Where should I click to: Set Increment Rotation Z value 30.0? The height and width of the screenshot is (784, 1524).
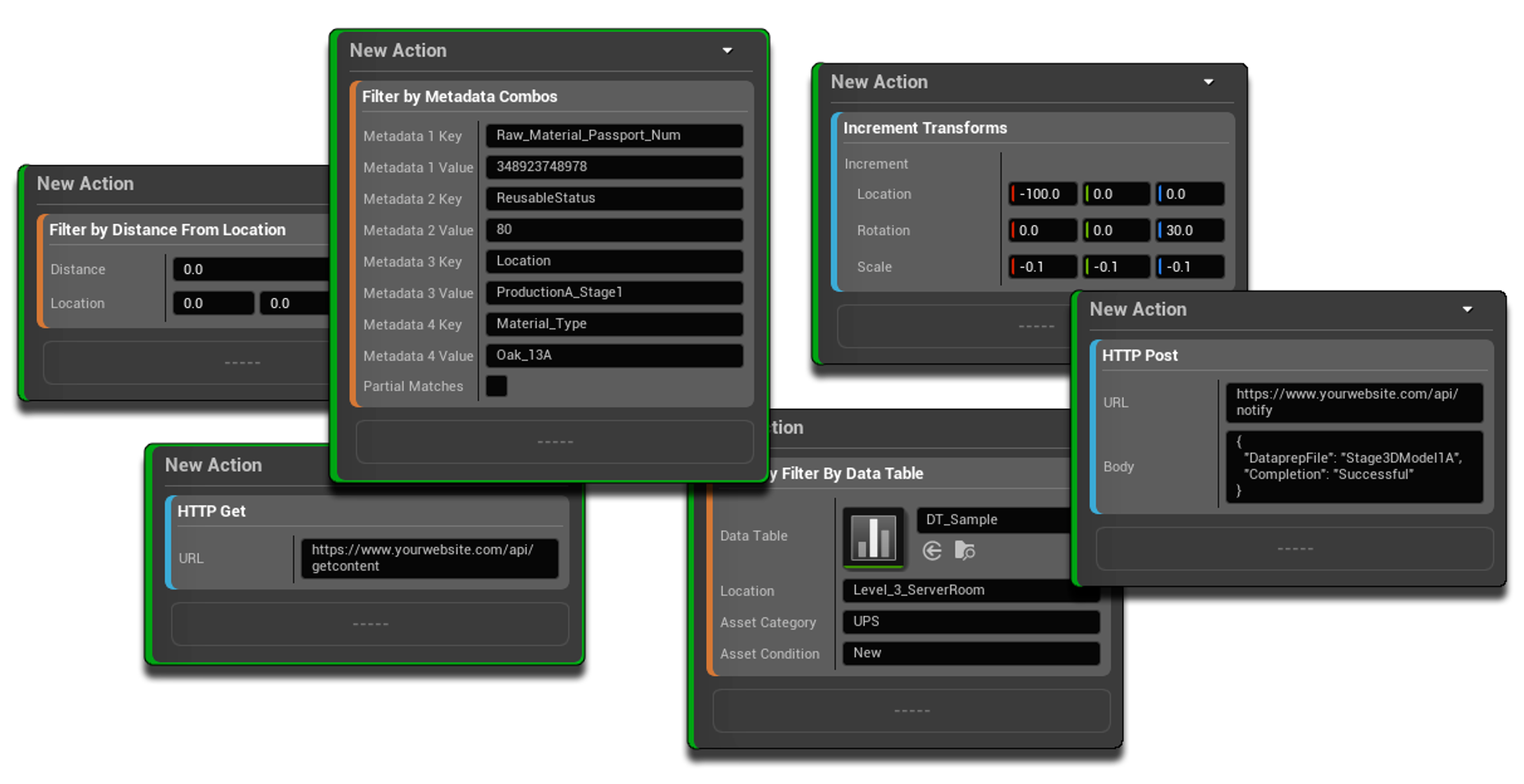click(1190, 230)
